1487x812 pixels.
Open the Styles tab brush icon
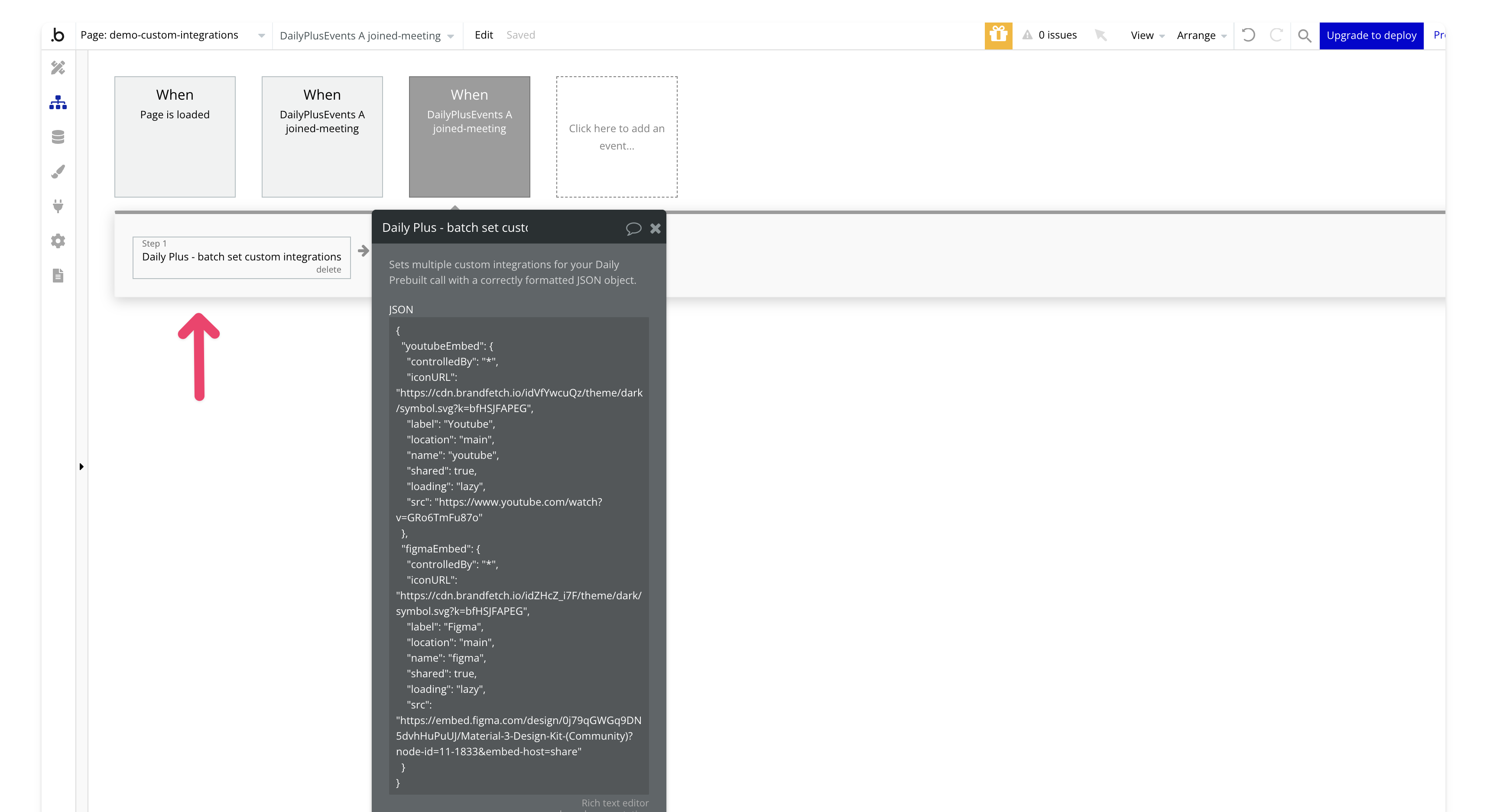58,172
